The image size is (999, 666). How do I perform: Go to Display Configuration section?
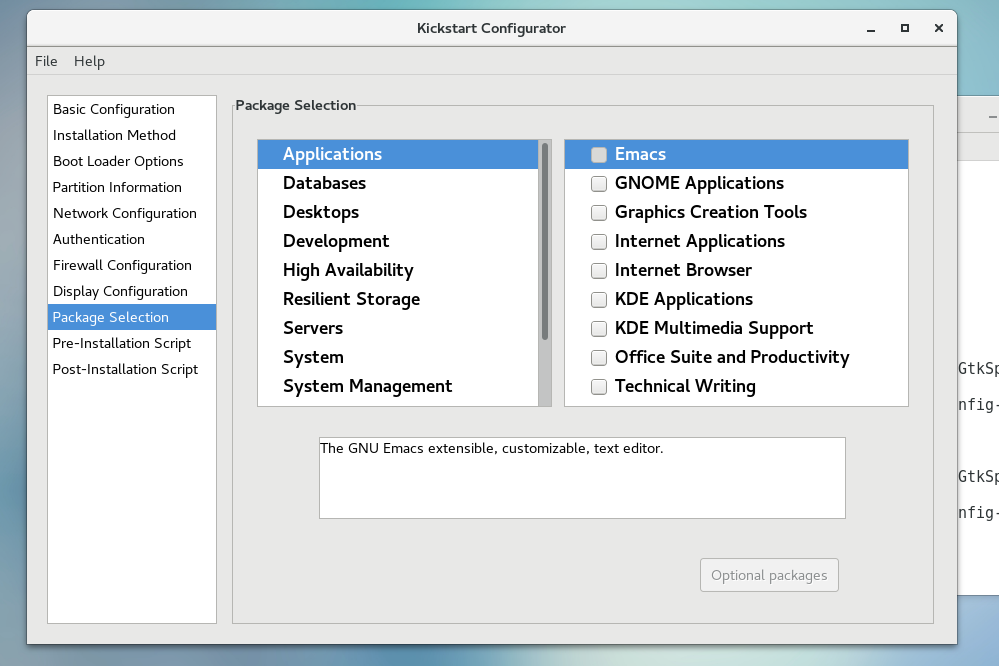132,291
